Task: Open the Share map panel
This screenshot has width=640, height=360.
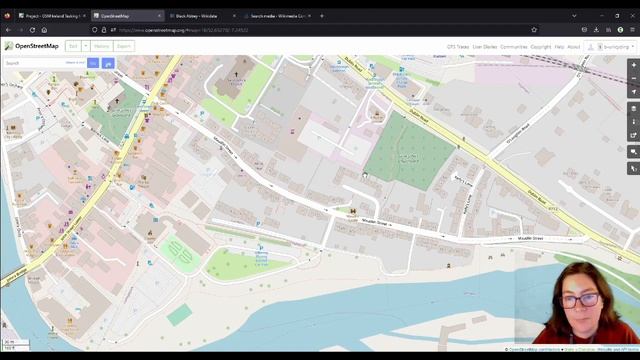Action: (x=633, y=135)
